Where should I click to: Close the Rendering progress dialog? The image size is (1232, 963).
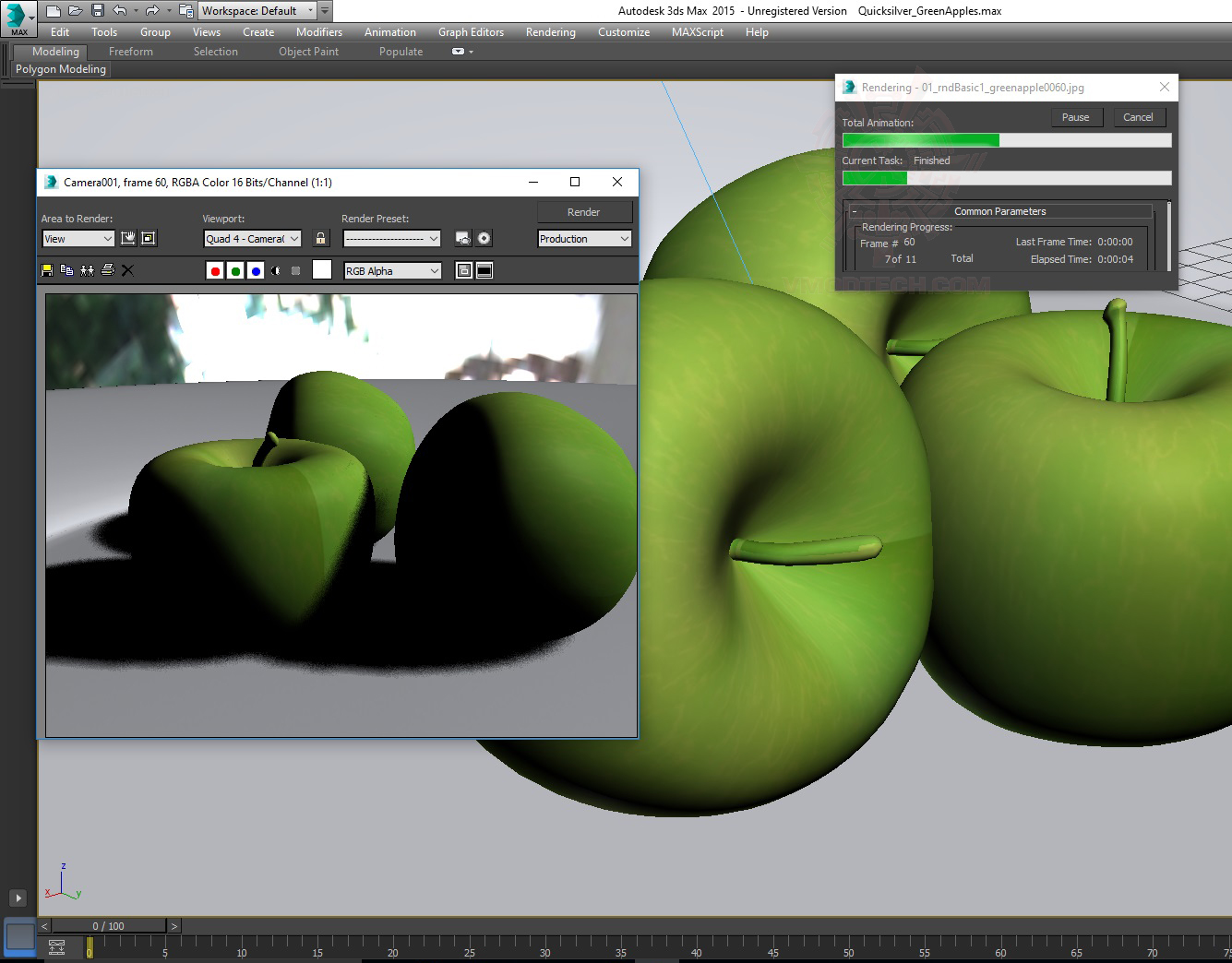[x=1165, y=87]
